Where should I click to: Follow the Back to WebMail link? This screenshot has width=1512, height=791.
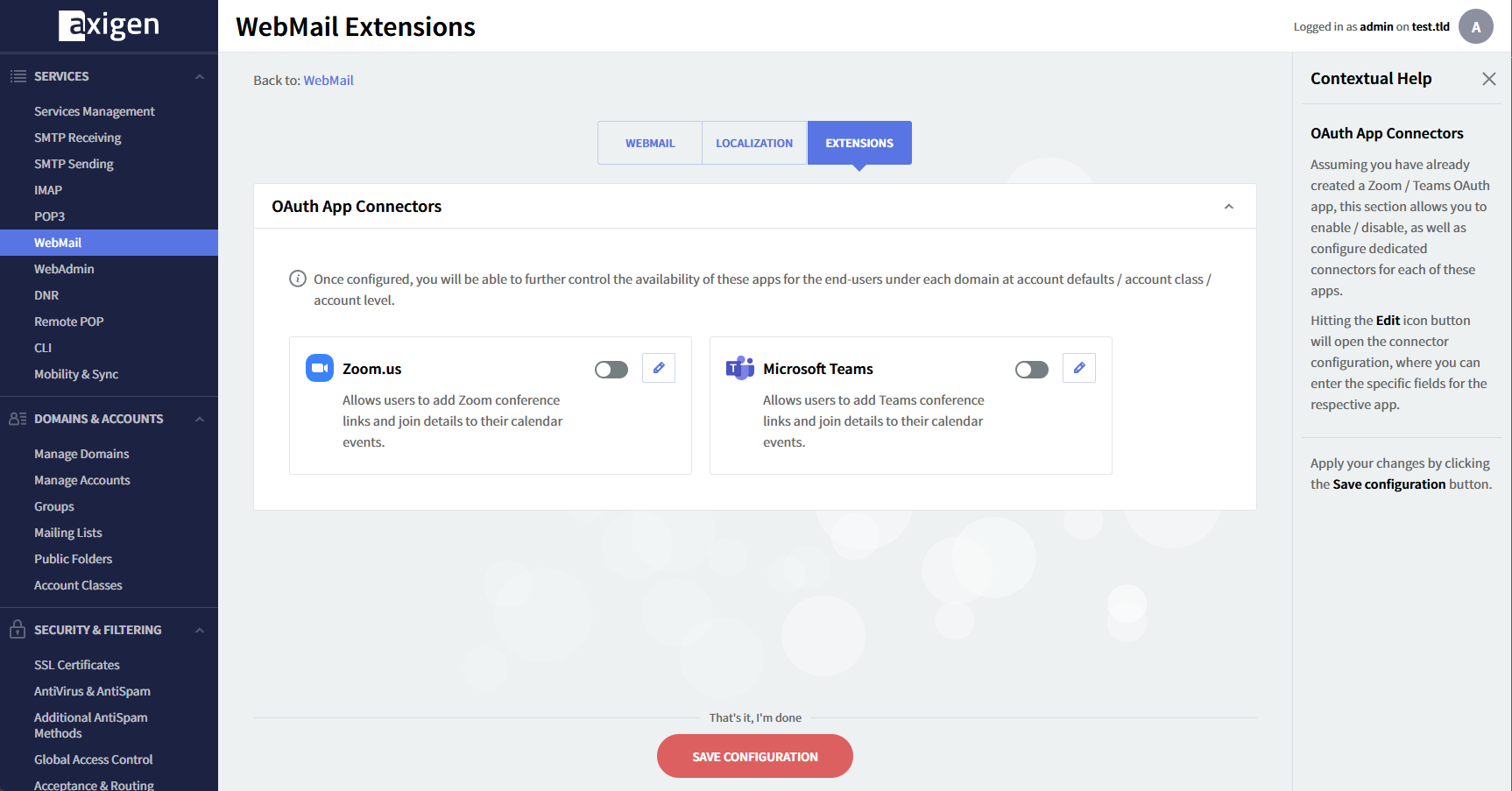[329, 81]
